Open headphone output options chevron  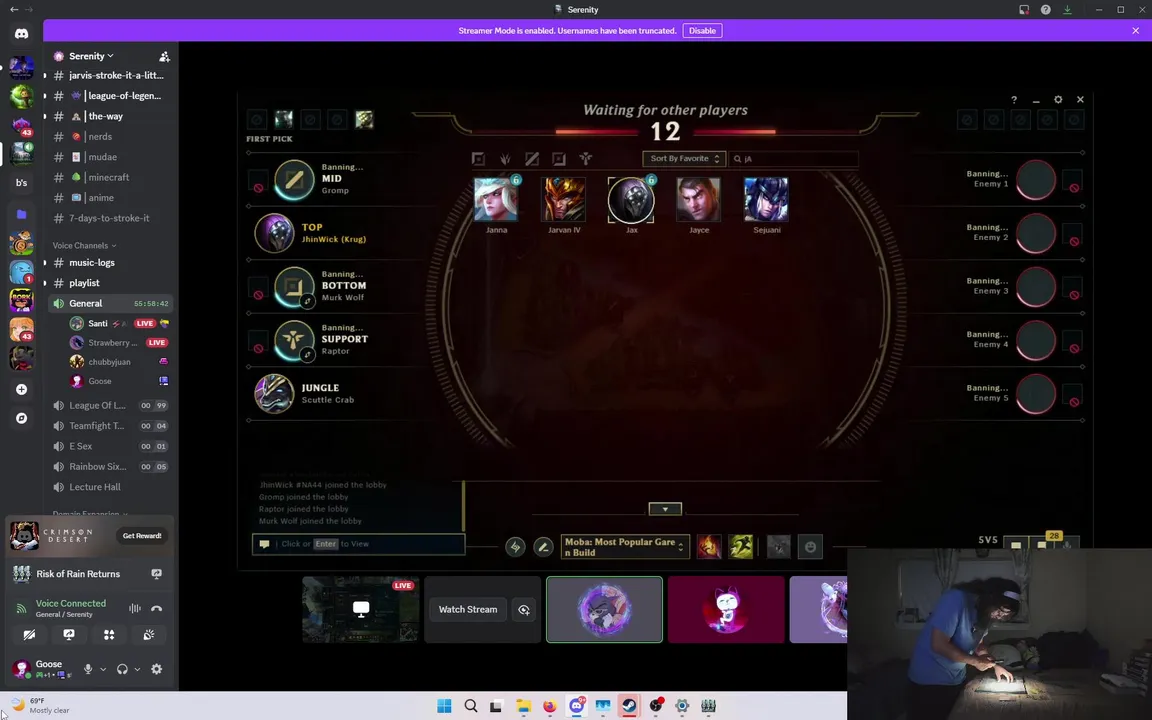[x=137, y=669]
